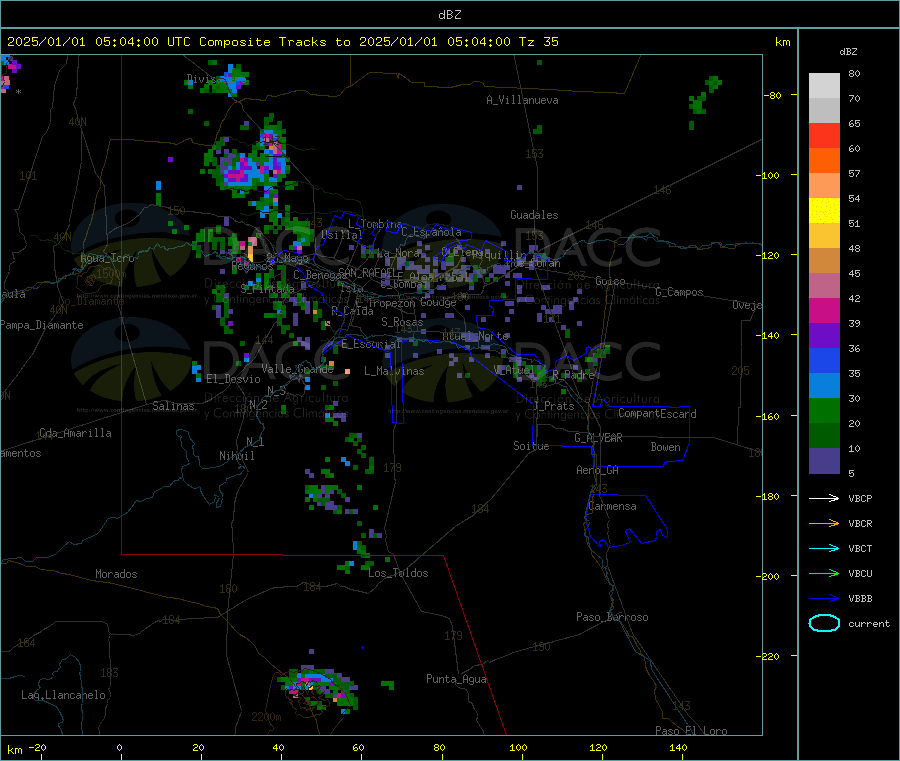Click the 'Morados' map label
Viewport: 900px width, 761px height.
pos(116,574)
